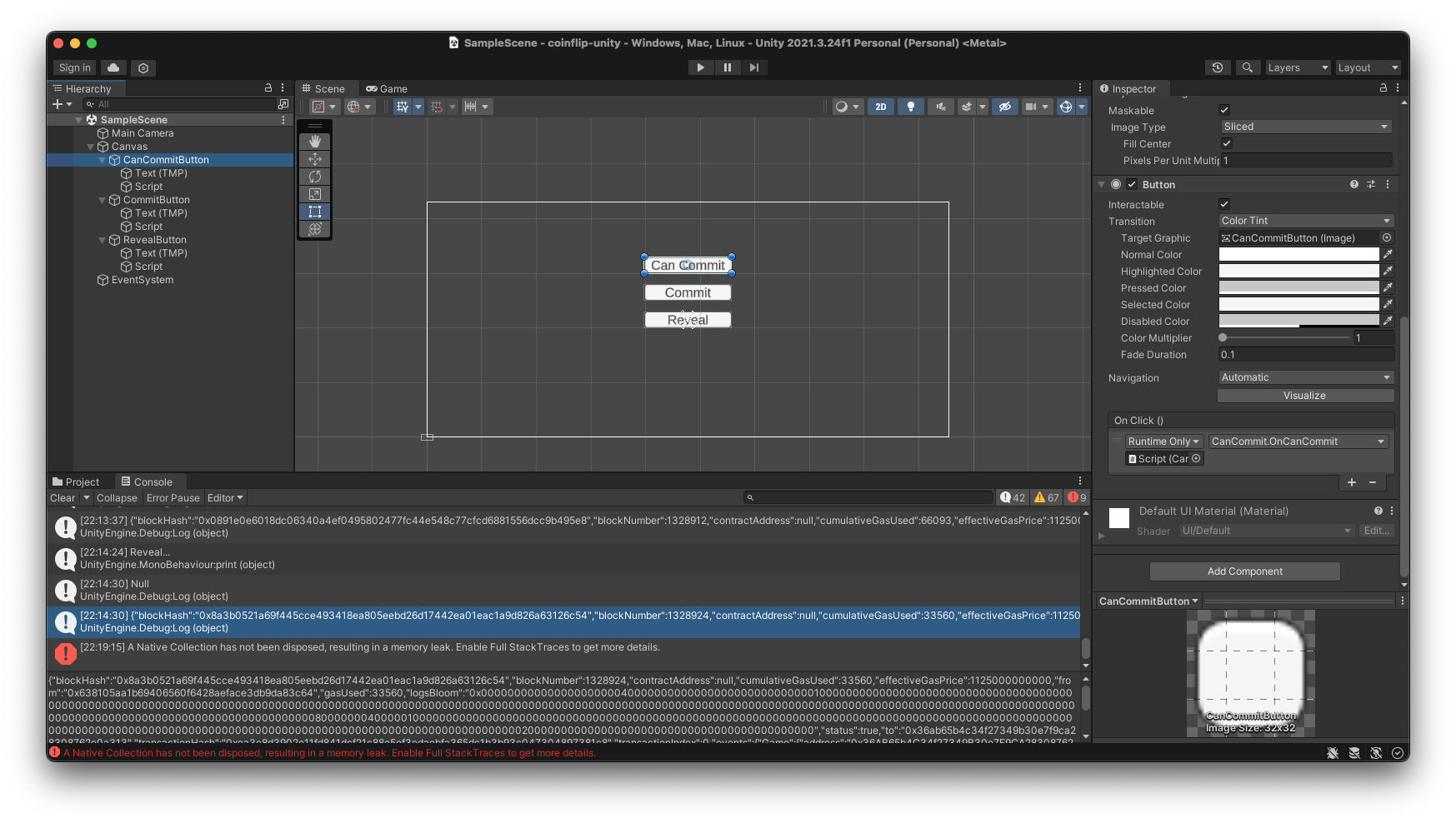Click the Color Multiplier slider handle

tap(1223, 337)
